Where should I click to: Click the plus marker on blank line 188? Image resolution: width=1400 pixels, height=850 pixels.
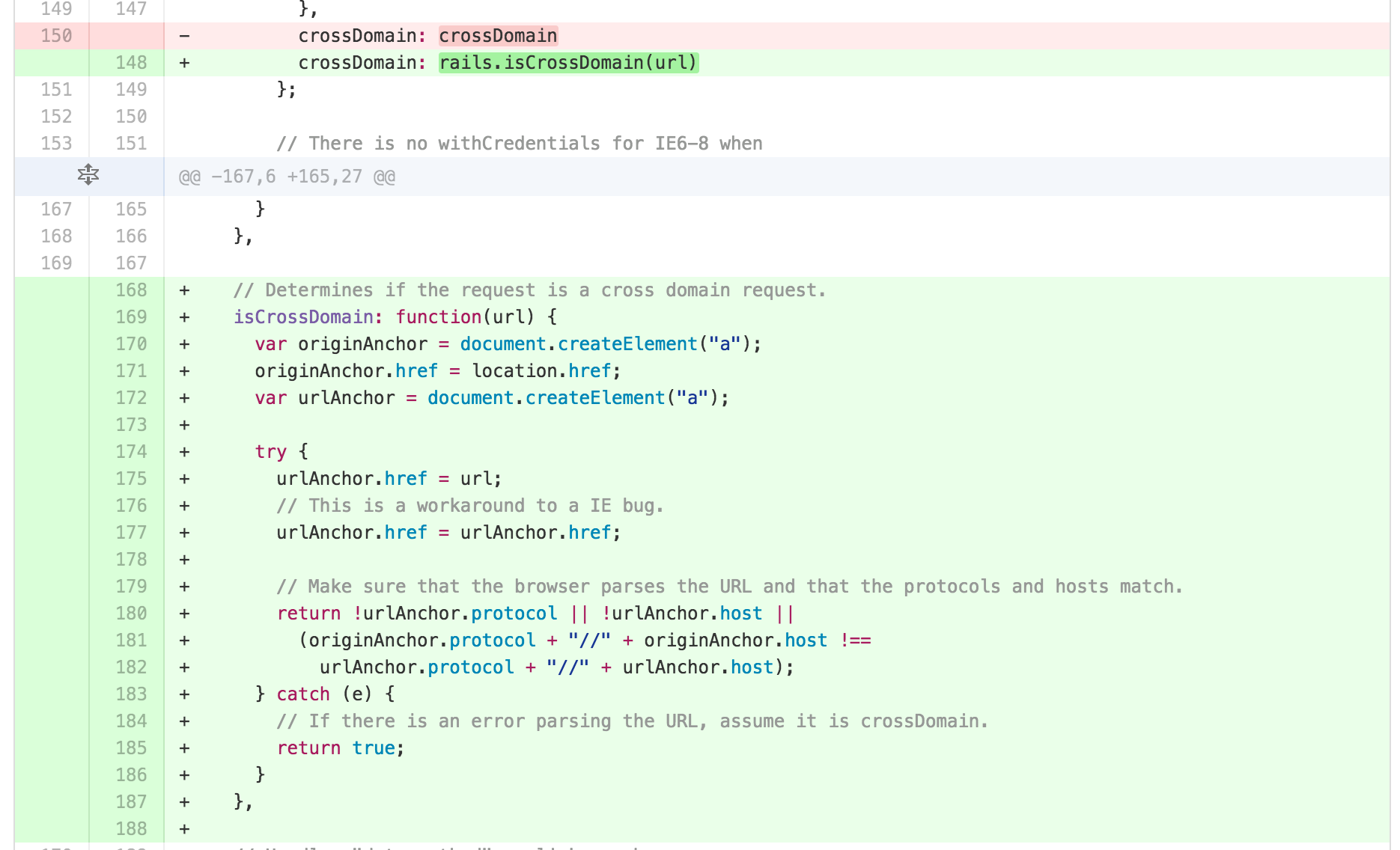point(184,829)
